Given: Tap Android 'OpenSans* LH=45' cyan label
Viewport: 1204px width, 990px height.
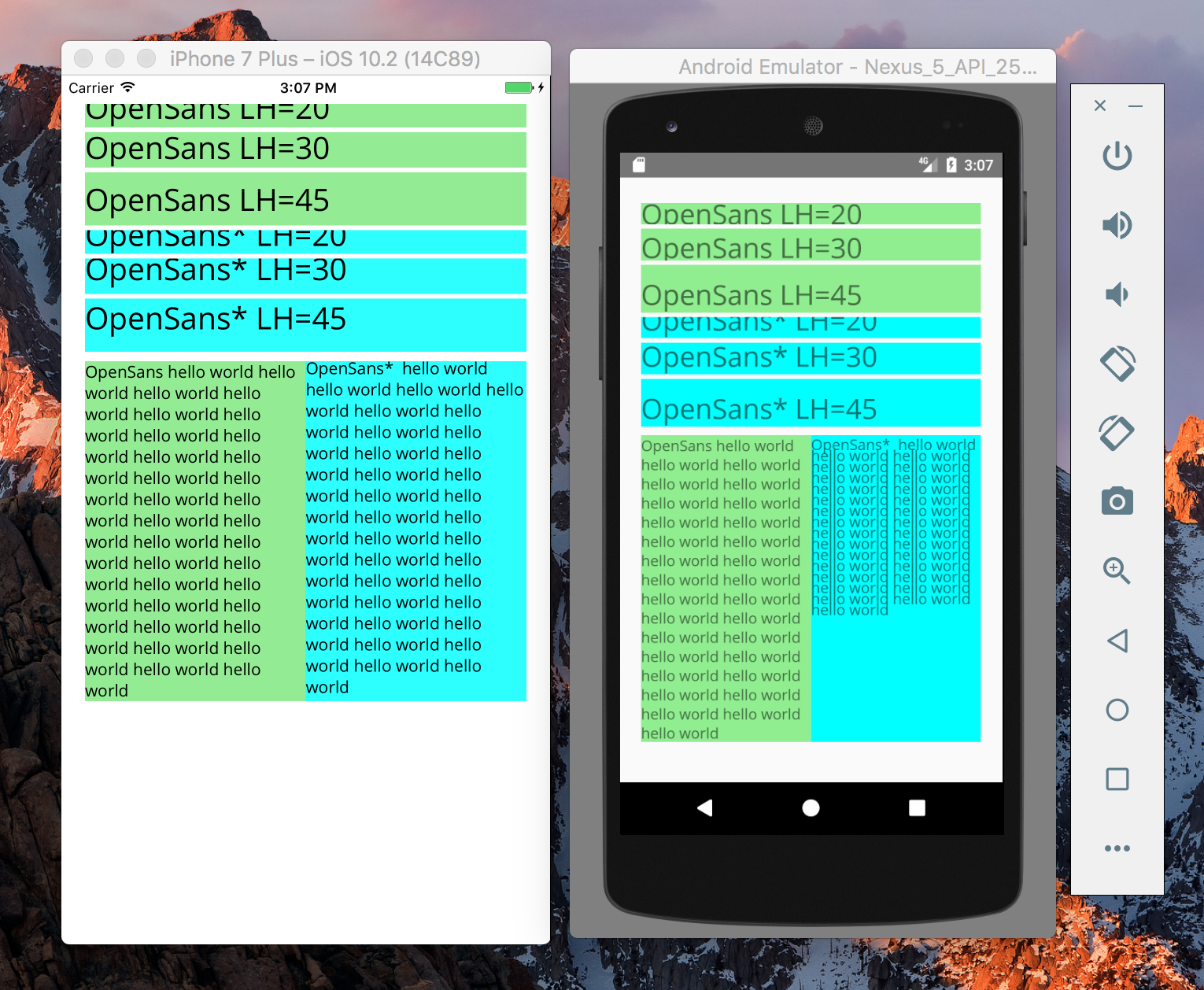Looking at the screenshot, I should 811,403.
